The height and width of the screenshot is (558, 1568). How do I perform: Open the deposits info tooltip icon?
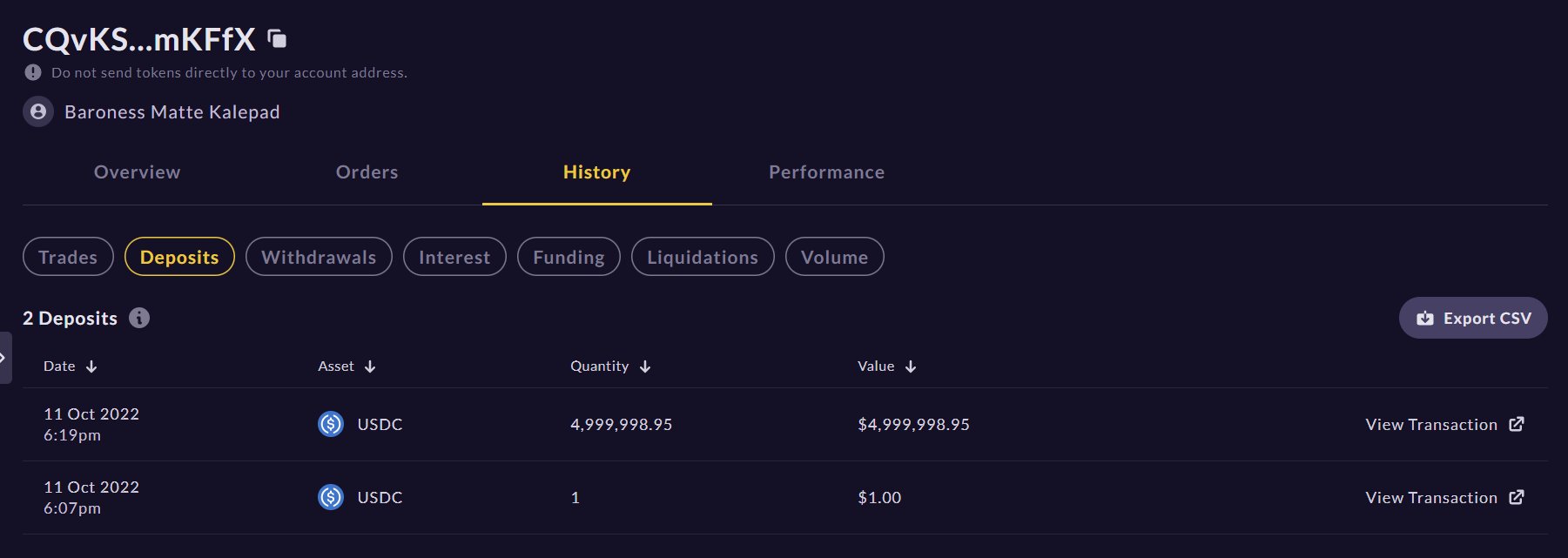pos(139,318)
